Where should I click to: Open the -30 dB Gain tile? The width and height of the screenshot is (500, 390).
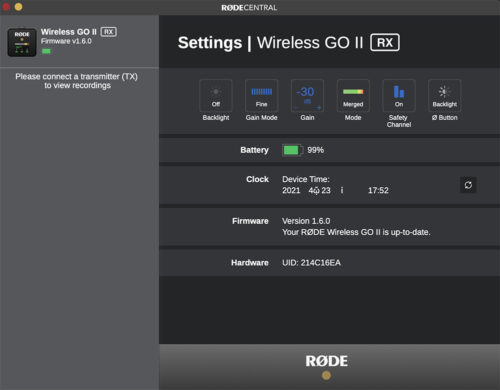(307, 96)
